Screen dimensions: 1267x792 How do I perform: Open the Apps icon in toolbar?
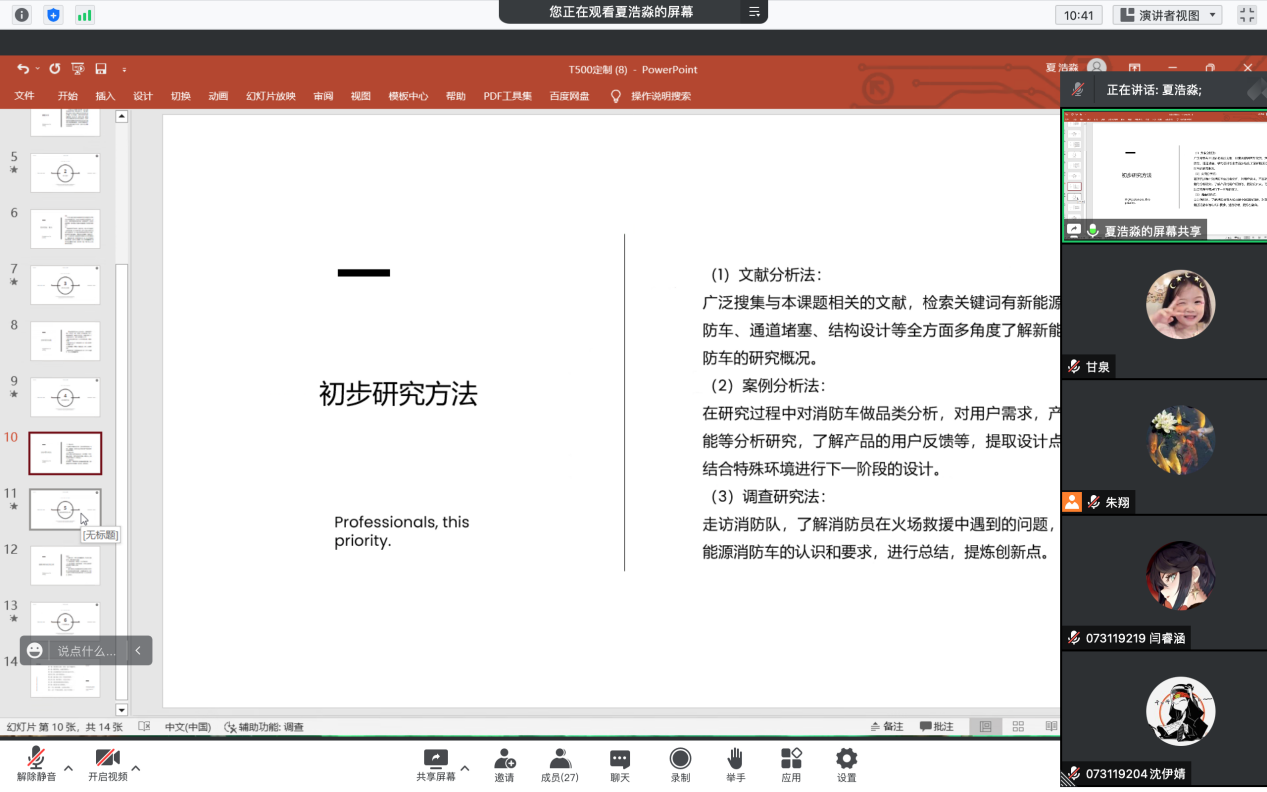pos(791,759)
